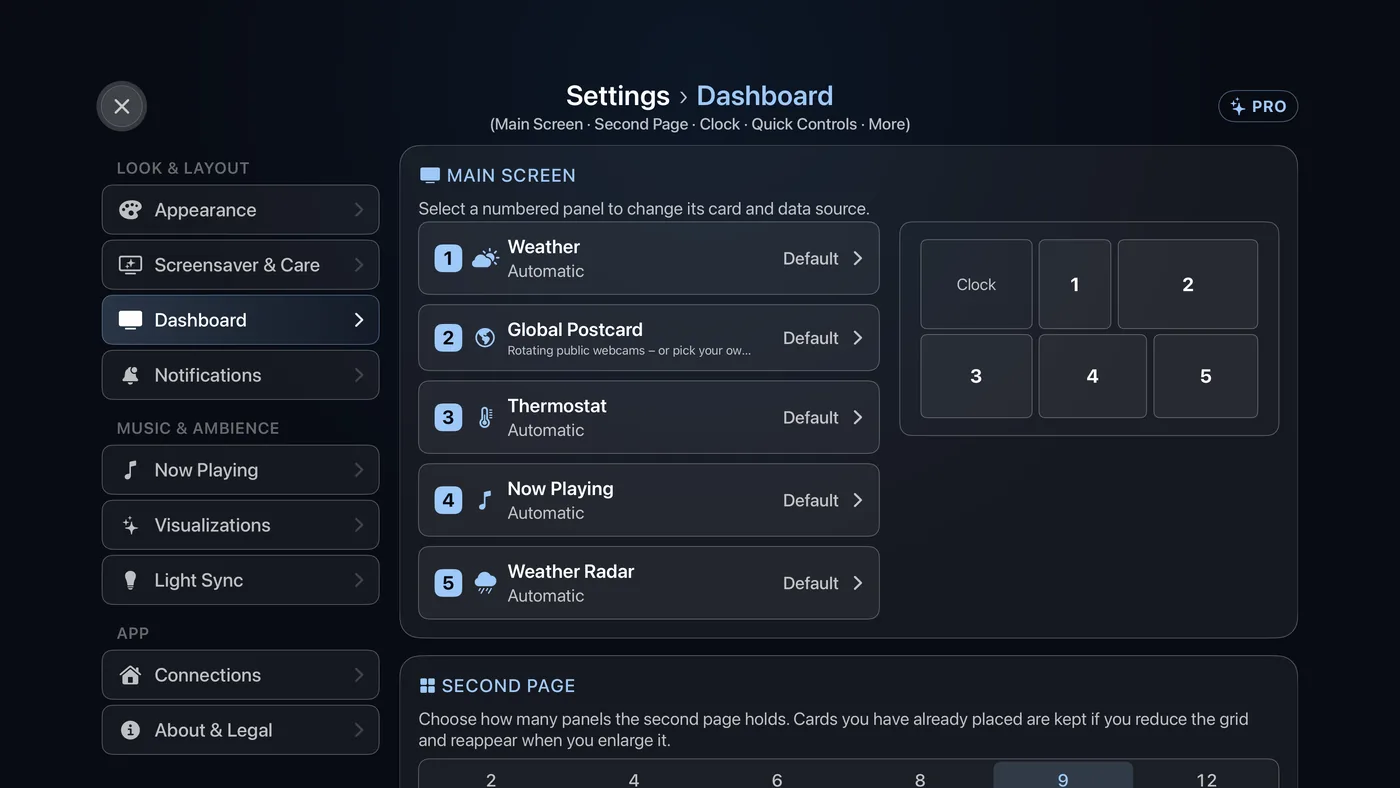Image resolution: width=1400 pixels, height=788 pixels.
Task: Expand the Weather row's Default chevron
Action: pos(857,258)
